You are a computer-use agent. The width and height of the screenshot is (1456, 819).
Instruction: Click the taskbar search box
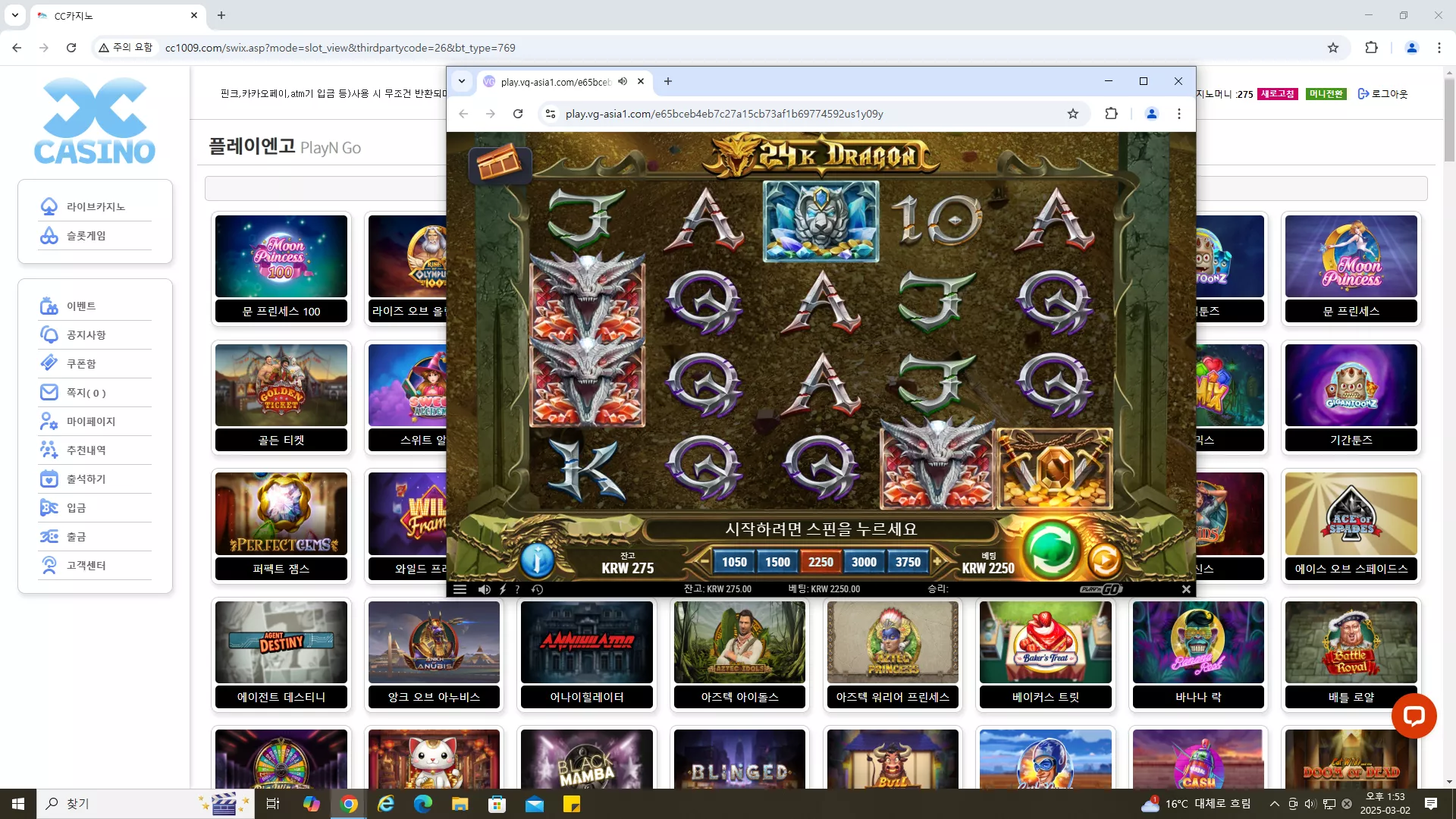144,804
